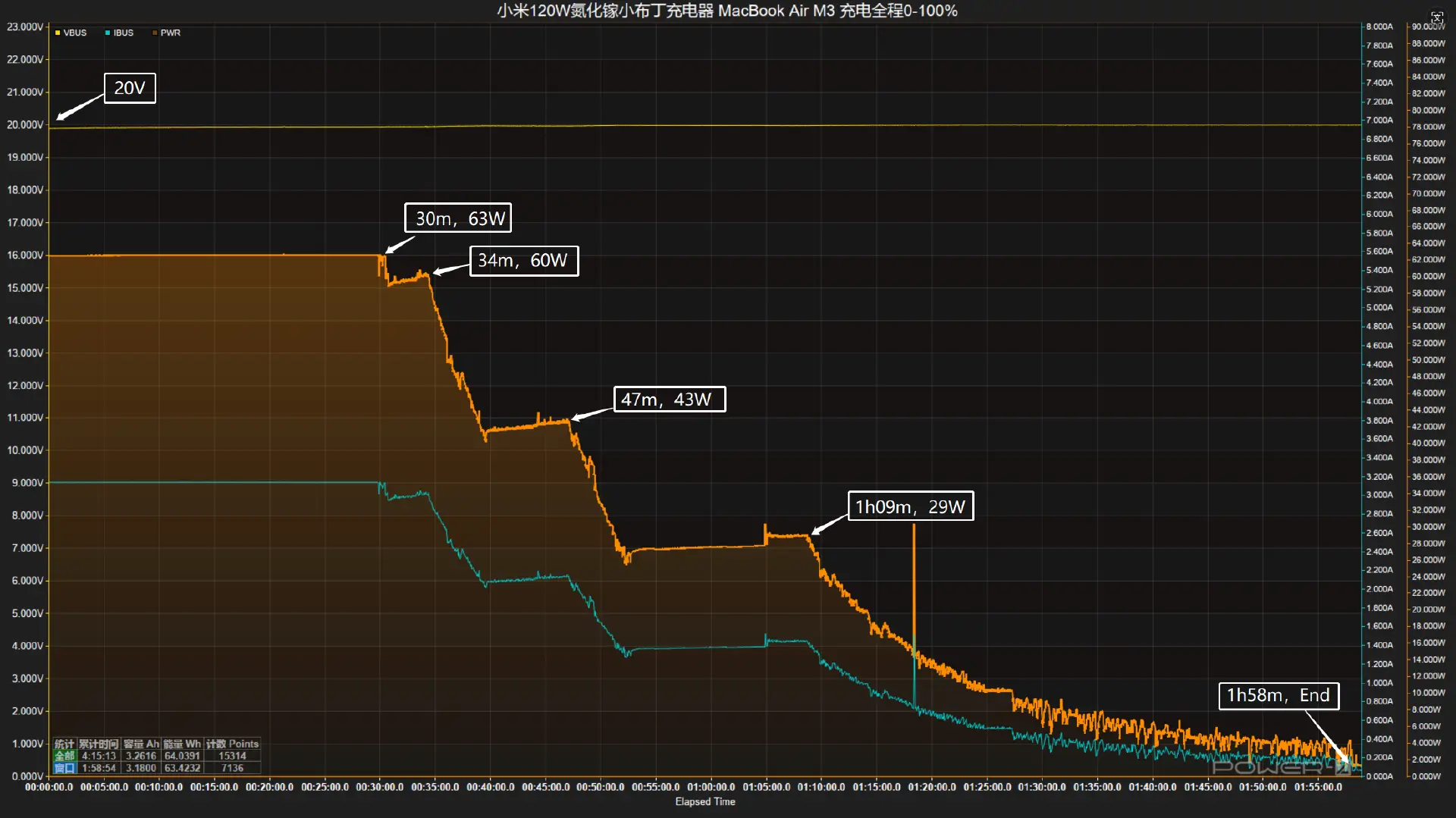Click the 01:30:00.0 time axis tick
This screenshot has width=1456, height=818.
tap(1042, 787)
